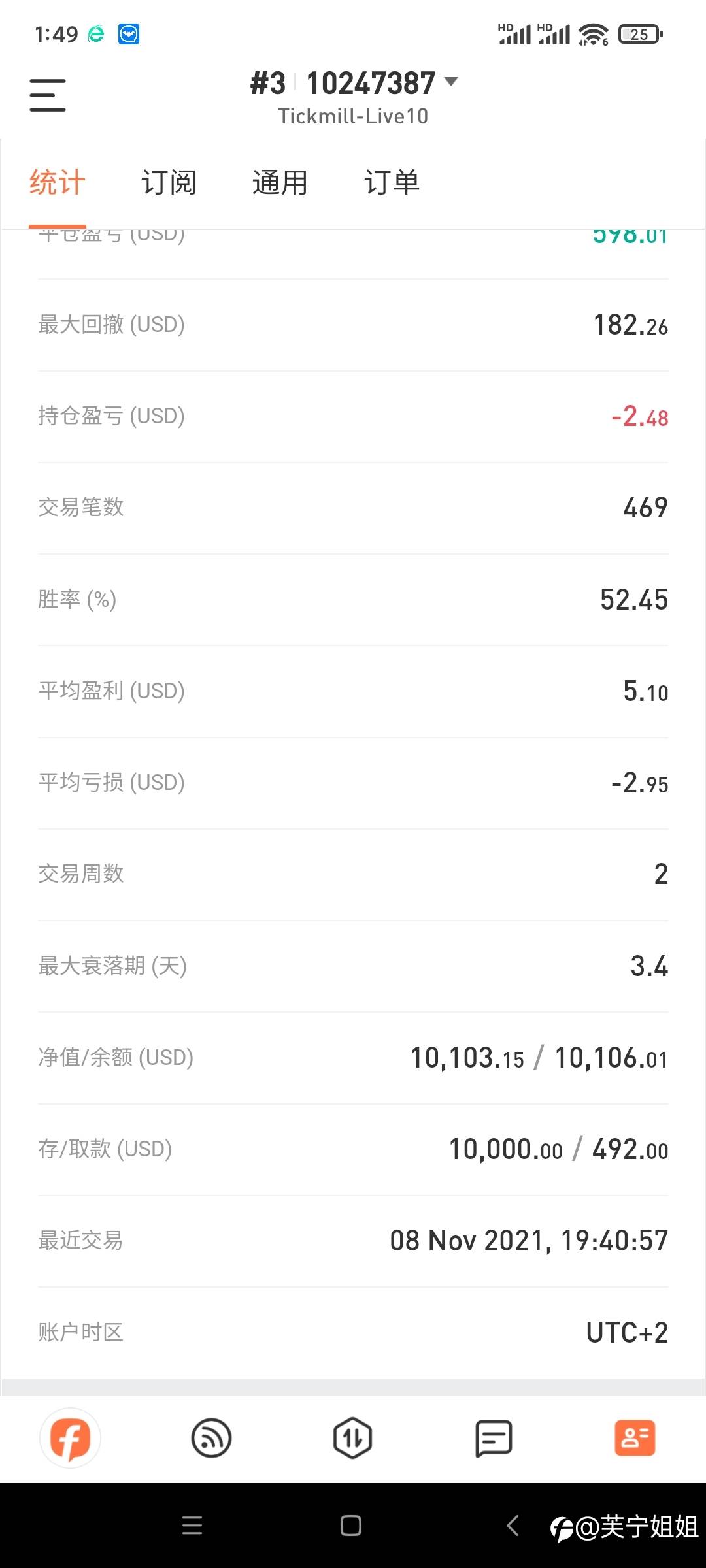
Task: Open the 通用 tab
Action: click(x=280, y=182)
